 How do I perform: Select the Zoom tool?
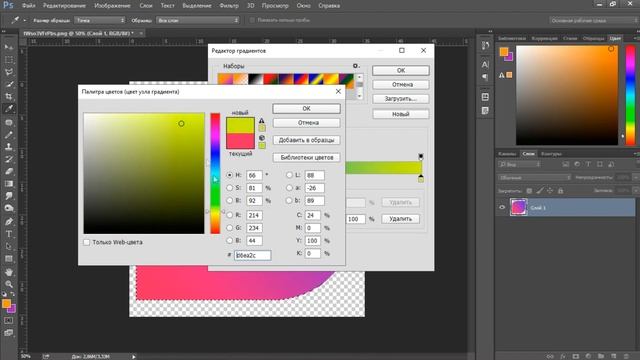(x=9, y=284)
